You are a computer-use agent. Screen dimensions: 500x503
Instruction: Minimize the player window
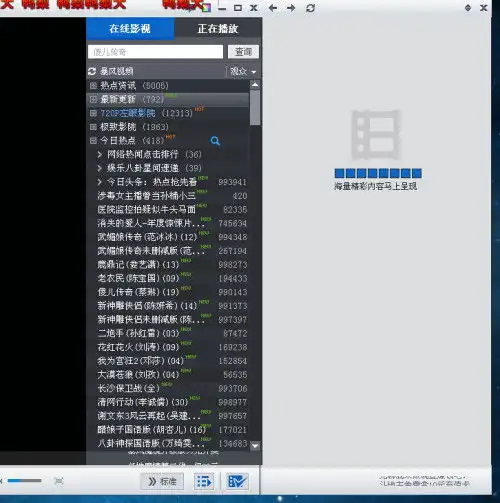coord(222,9)
